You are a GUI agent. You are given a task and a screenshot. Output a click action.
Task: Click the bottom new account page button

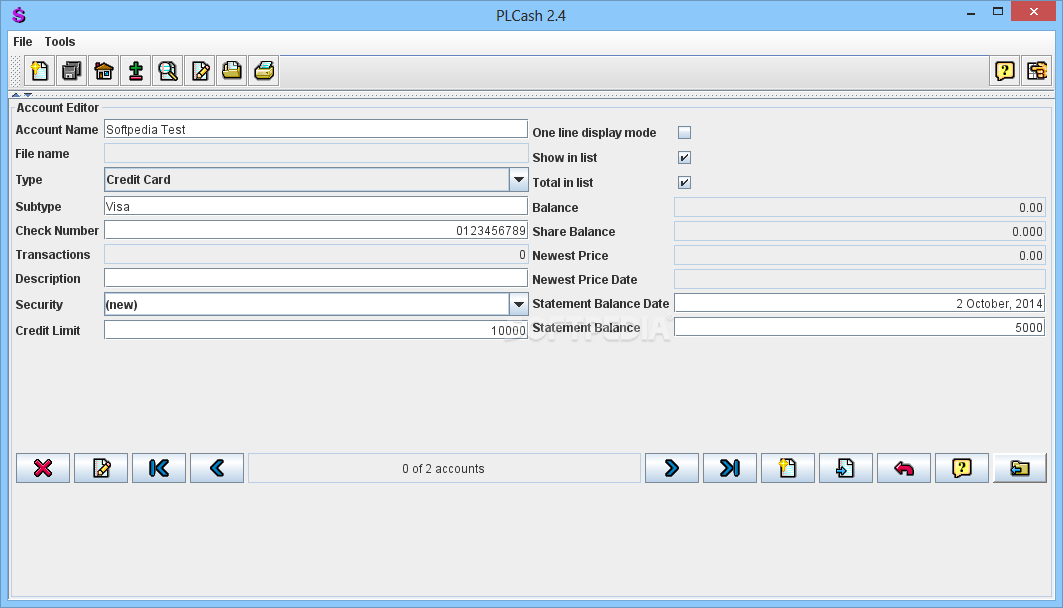pos(788,468)
